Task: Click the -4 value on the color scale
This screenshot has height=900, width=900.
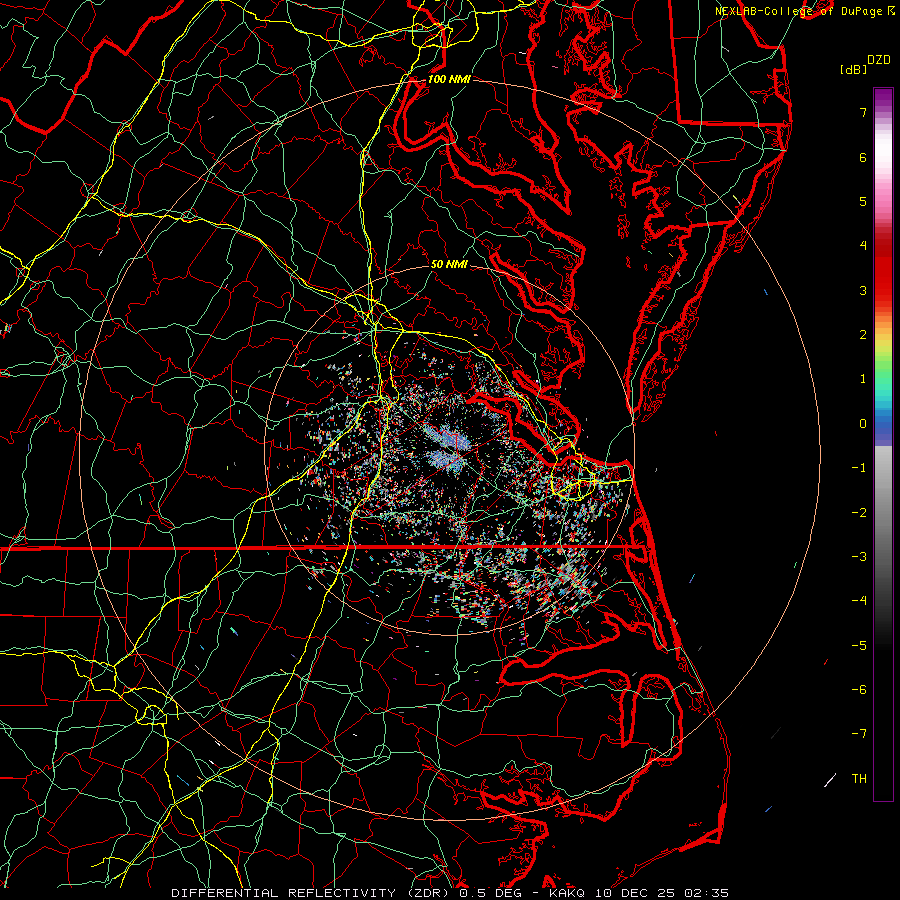Action: point(859,600)
